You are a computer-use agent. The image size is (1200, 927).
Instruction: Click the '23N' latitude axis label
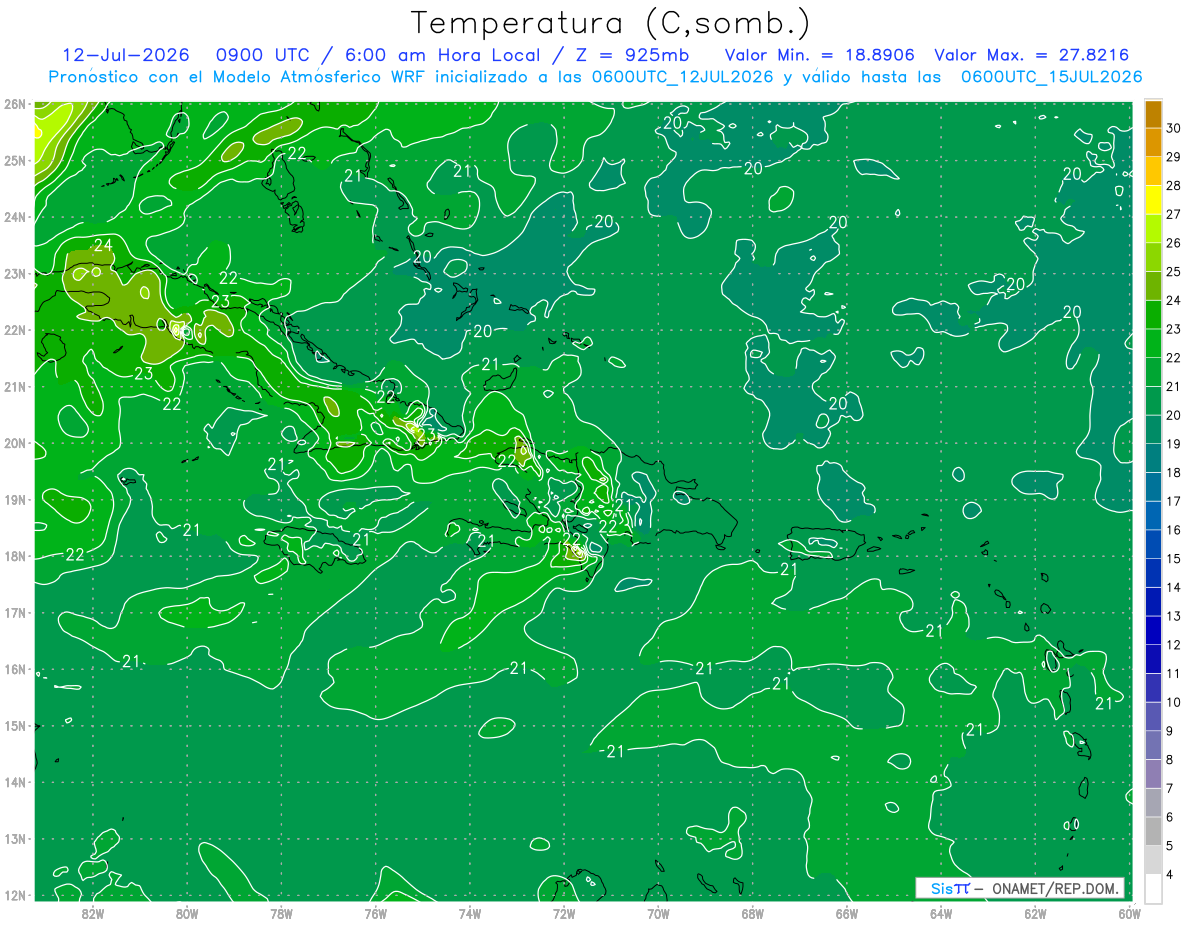click(x=14, y=273)
